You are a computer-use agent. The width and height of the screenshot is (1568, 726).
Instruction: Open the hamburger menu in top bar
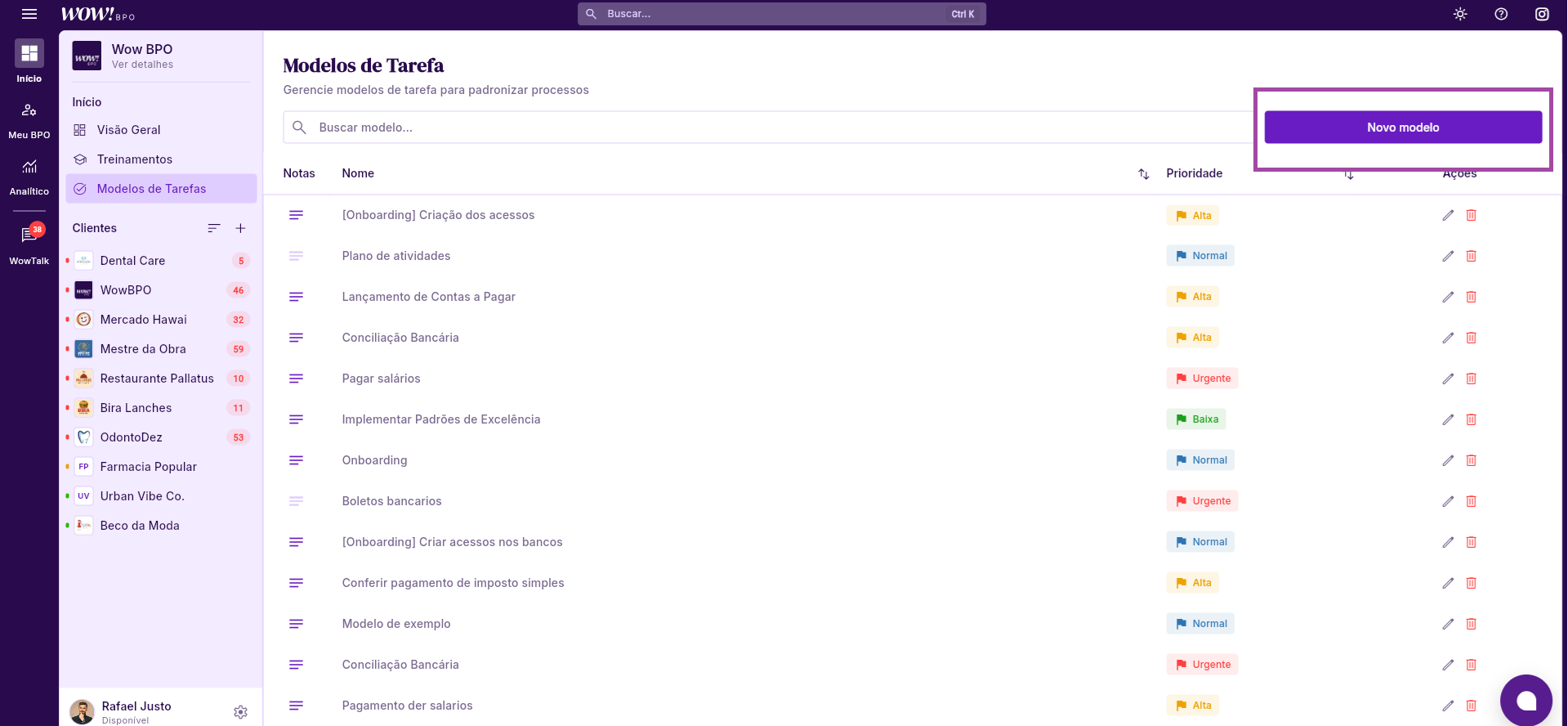click(x=29, y=14)
